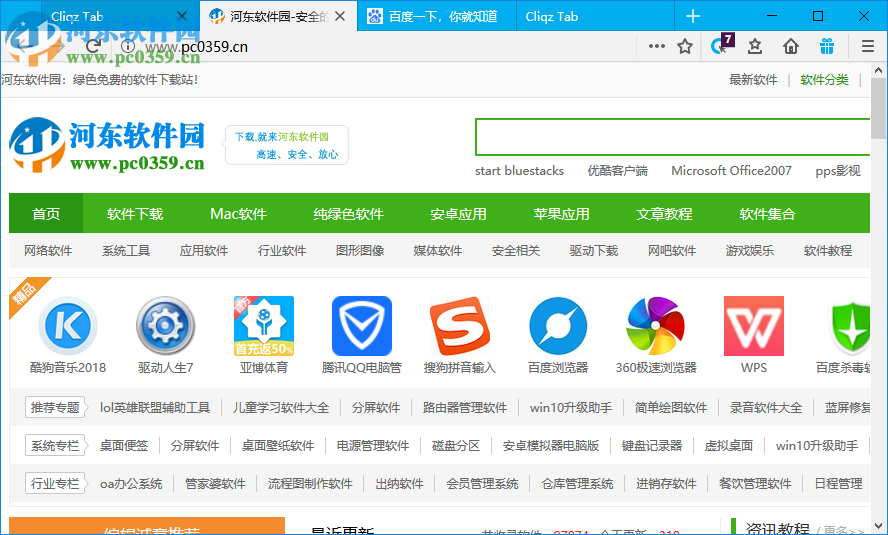The image size is (888, 535).
Task: Click inside the site search box
Action: click(x=672, y=136)
